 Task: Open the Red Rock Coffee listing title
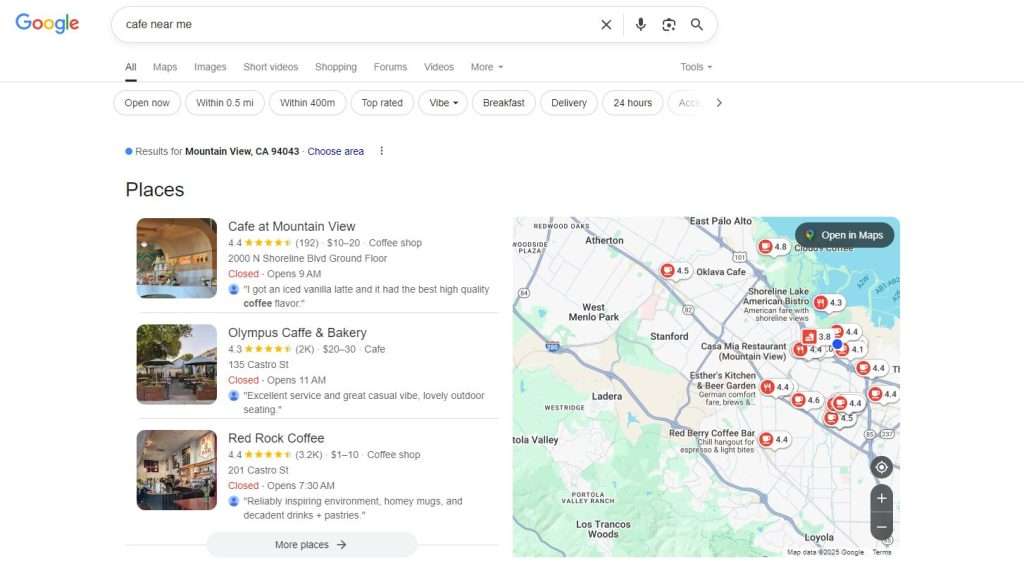click(x=276, y=438)
